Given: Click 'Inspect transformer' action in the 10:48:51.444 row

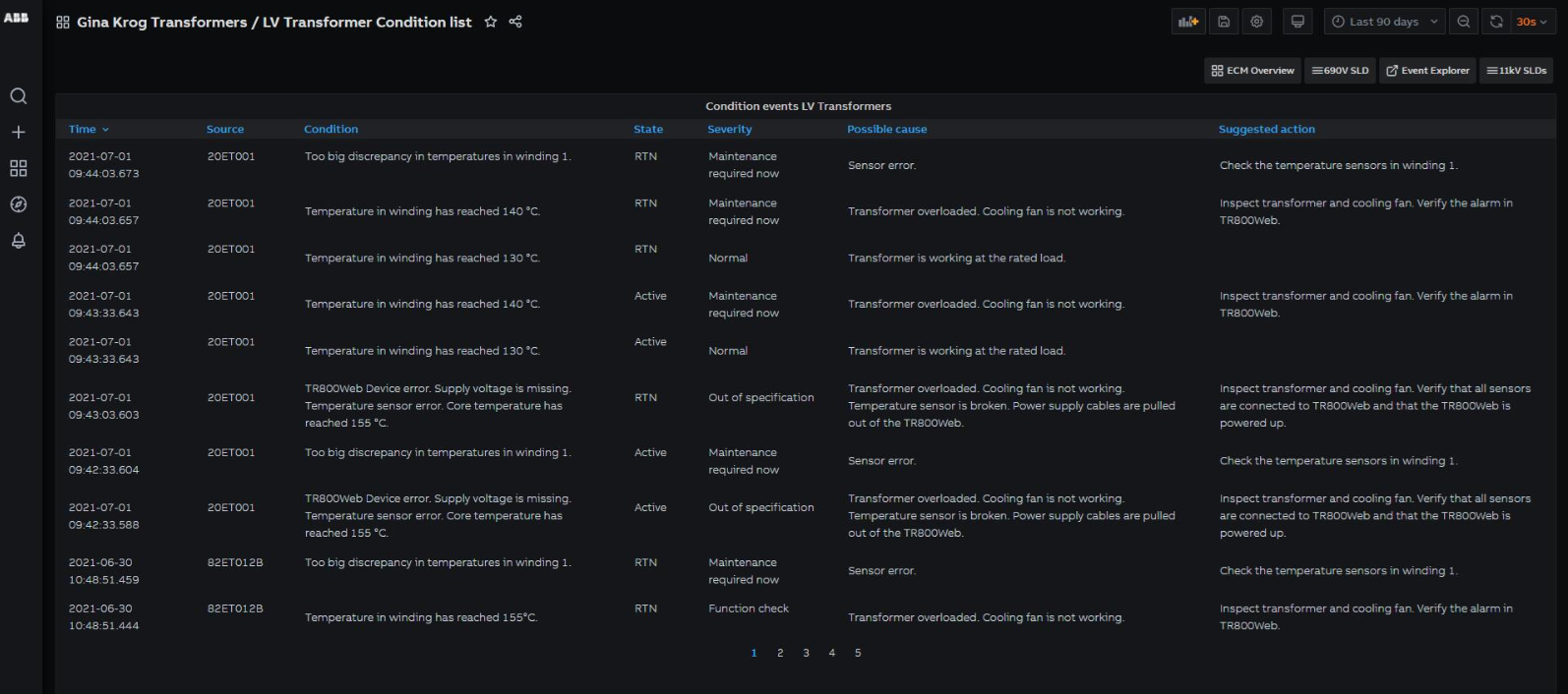Looking at the screenshot, I should point(1366,617).
